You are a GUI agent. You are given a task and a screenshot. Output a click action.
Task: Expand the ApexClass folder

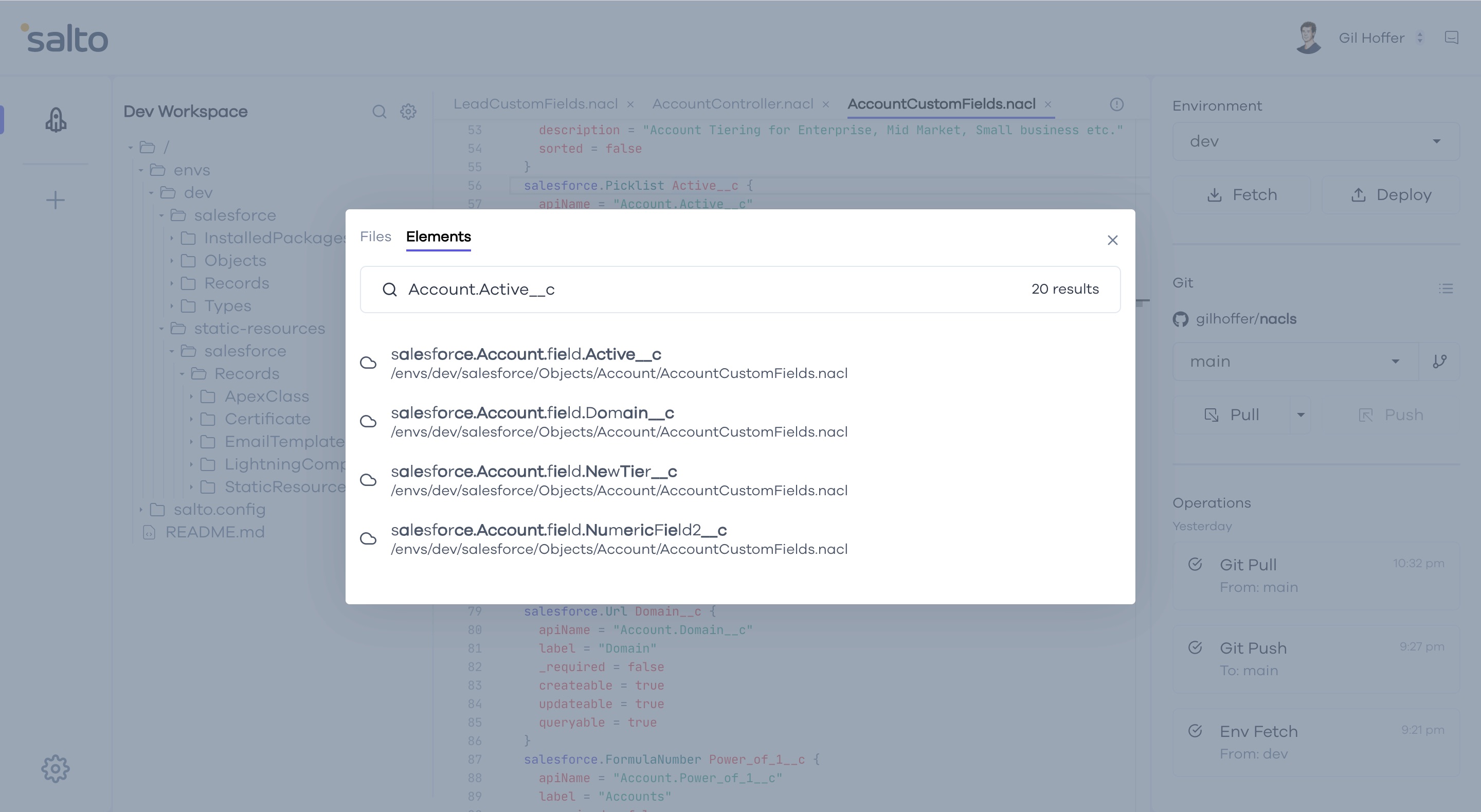click(x=191, y=396)
